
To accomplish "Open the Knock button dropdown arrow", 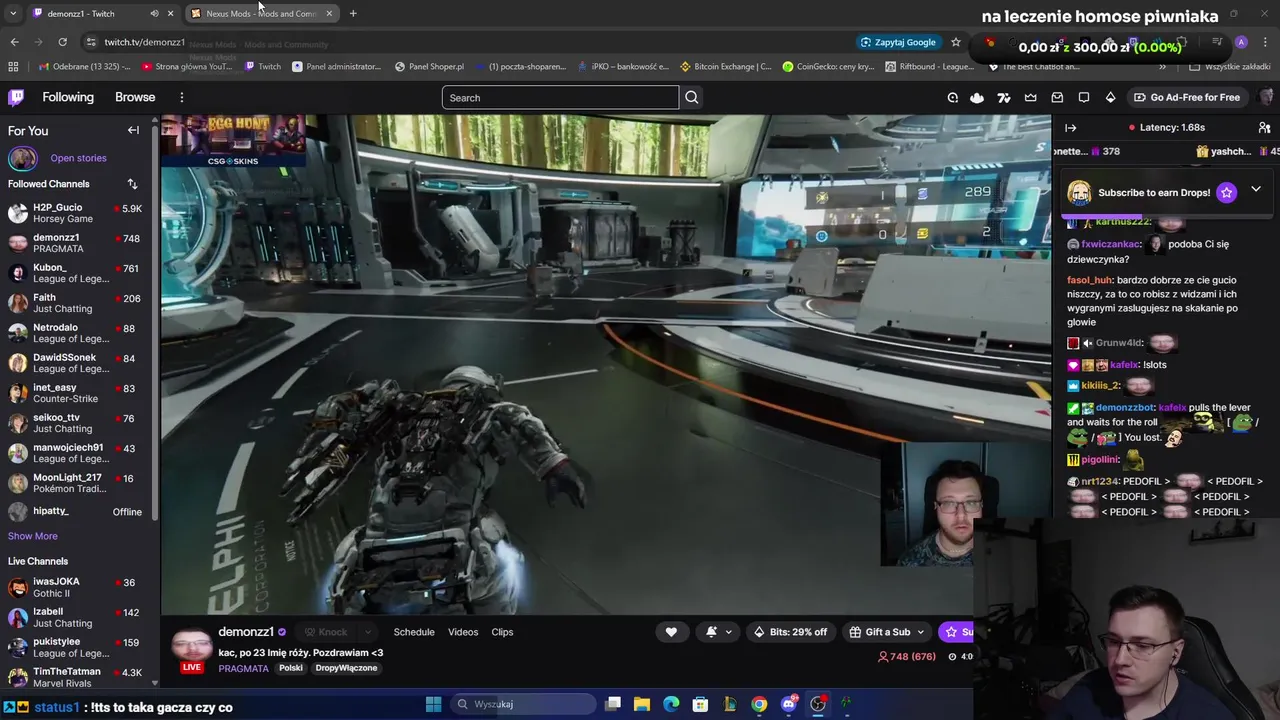I will click(368, 632).
